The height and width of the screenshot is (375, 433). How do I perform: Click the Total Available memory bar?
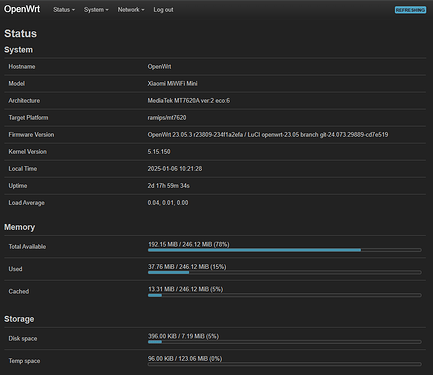285,250
